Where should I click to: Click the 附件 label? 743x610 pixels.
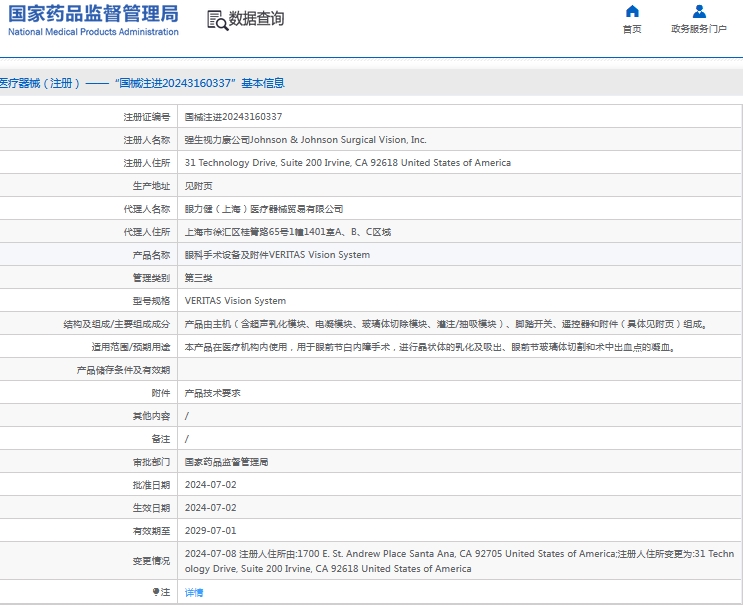[161, 393]
